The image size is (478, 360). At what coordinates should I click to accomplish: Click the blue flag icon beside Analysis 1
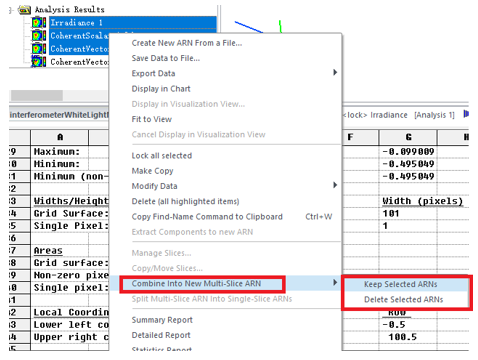pos(466,114)
